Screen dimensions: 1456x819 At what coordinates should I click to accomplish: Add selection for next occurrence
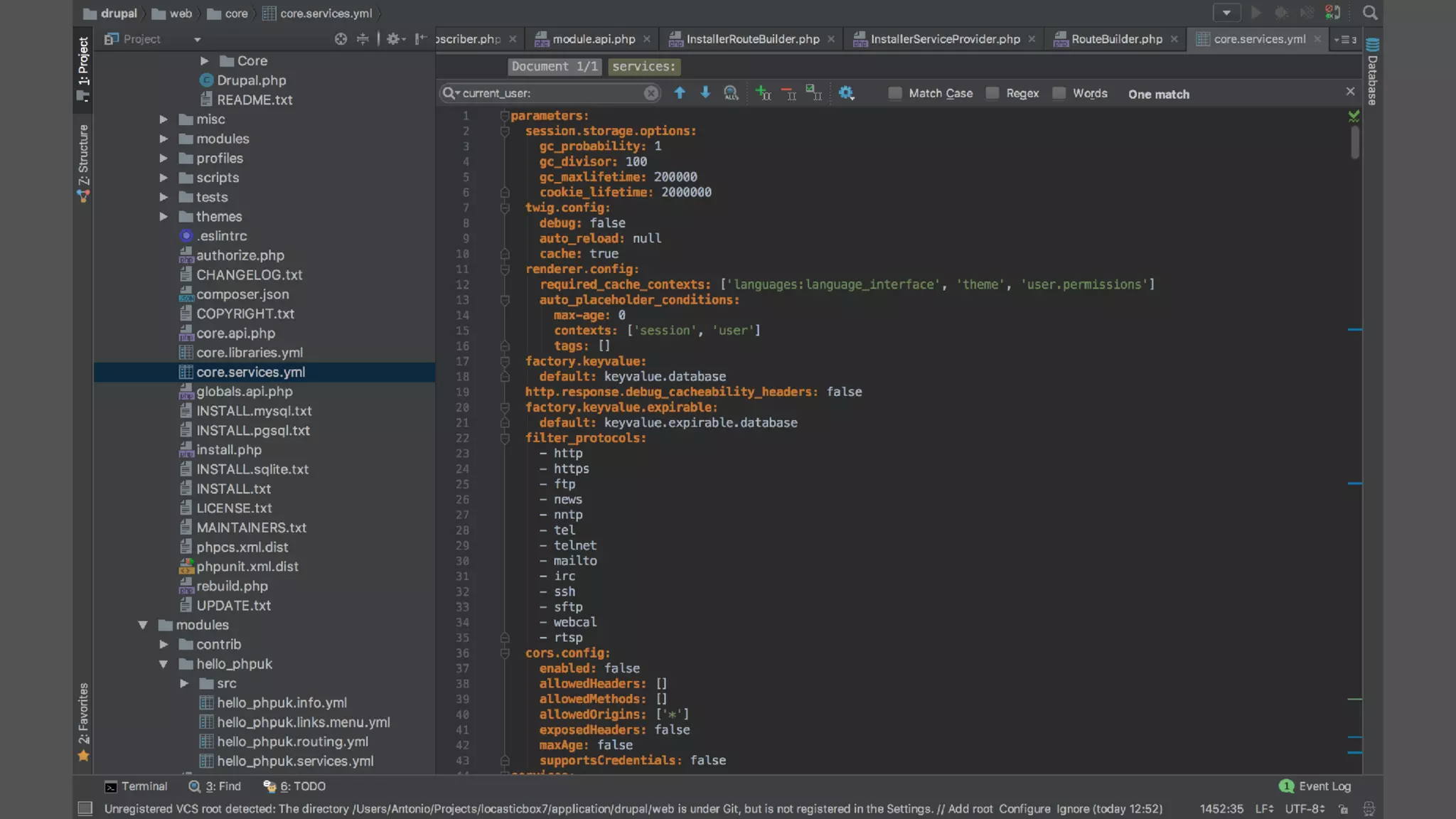tap(763, 93)
